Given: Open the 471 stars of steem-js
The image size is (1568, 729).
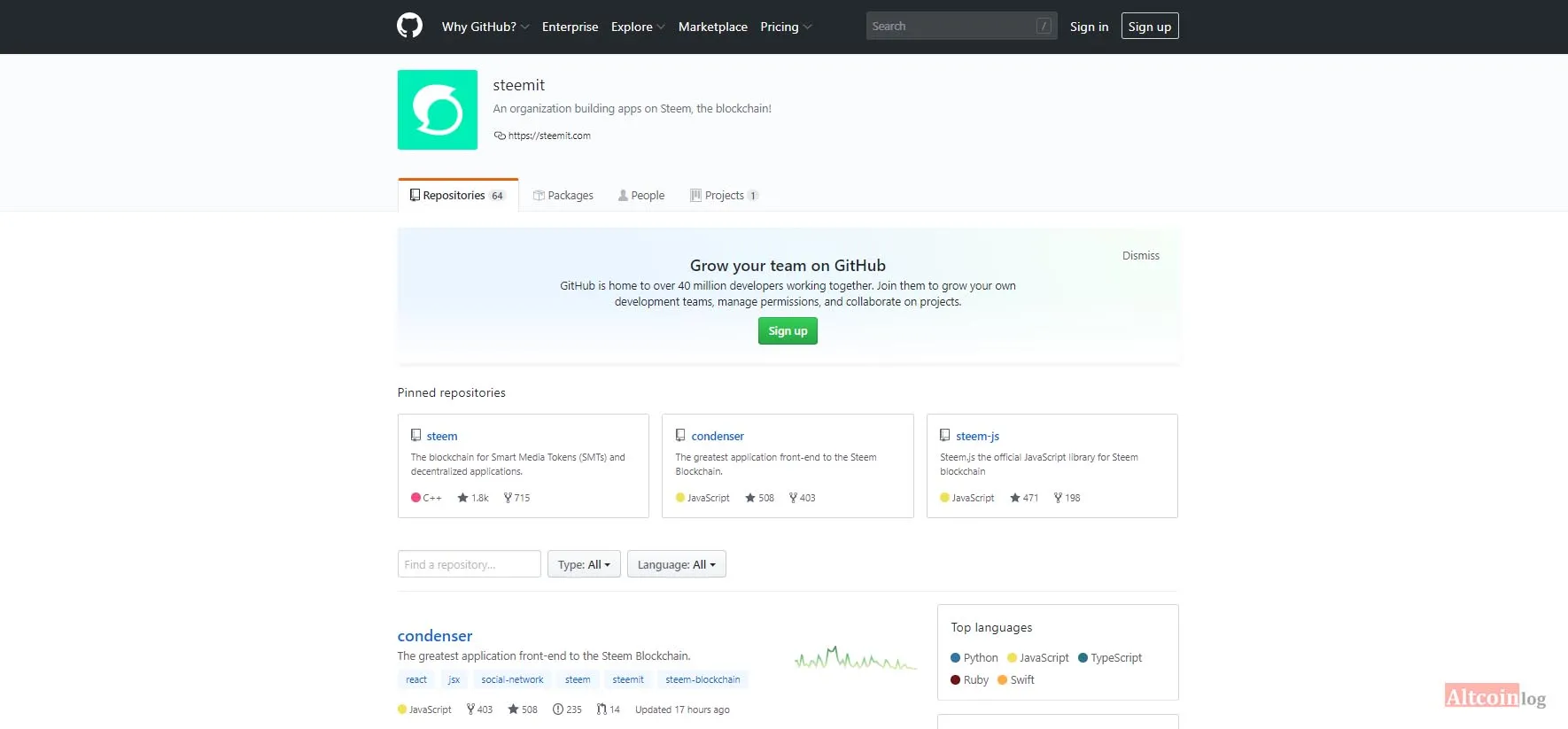Looking at the screenshot, I should coord(1024,498).
